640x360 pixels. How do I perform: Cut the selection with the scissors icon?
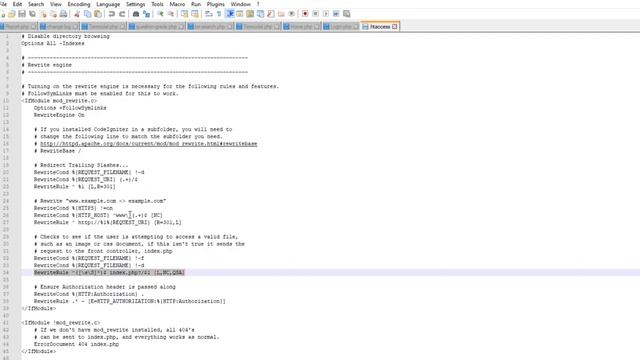77,14
